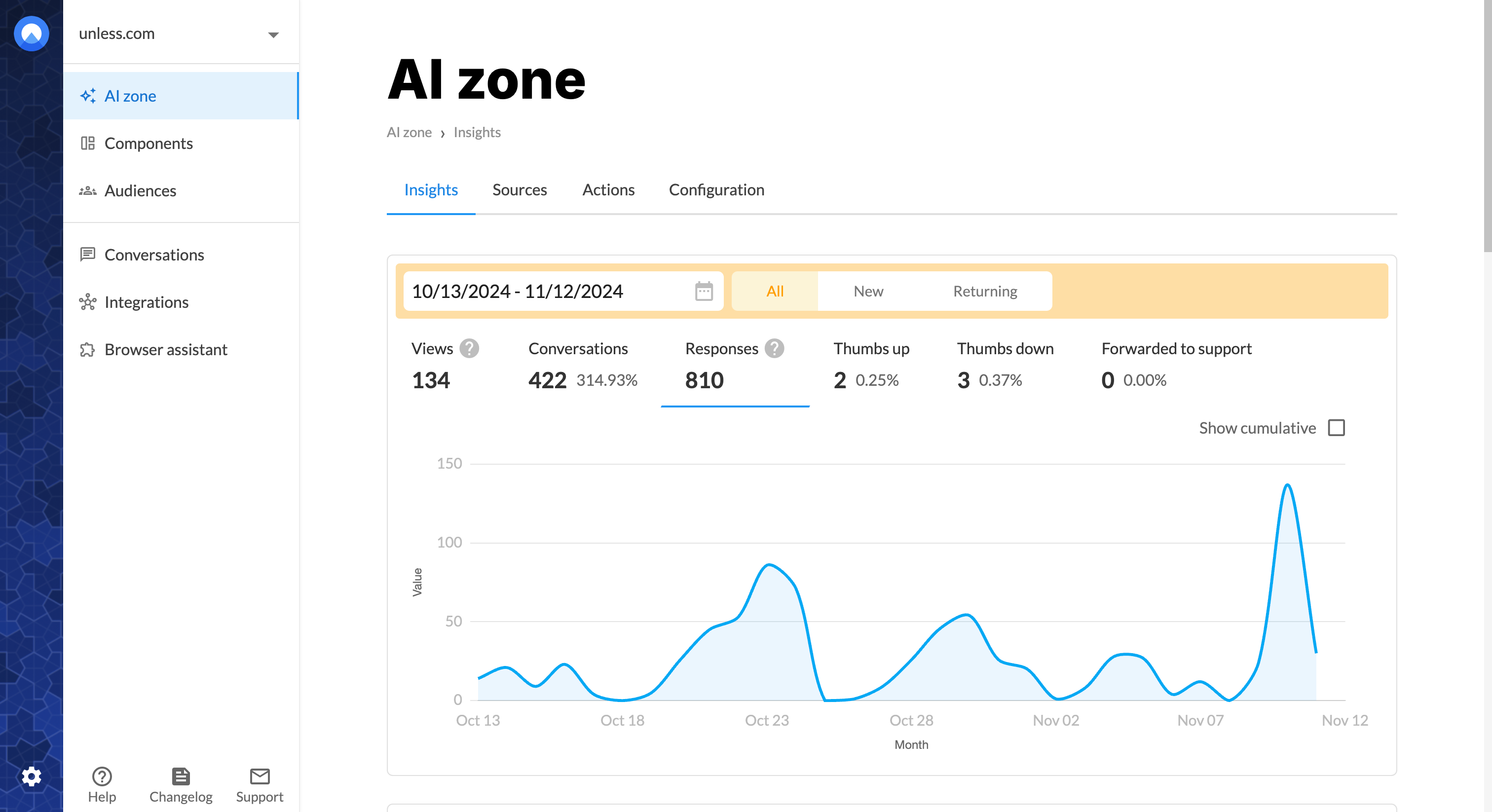The height and width of the screenshot is (812, 1492).
Task: Click the Responses help tooltip icon
Action: pos(774,348)
